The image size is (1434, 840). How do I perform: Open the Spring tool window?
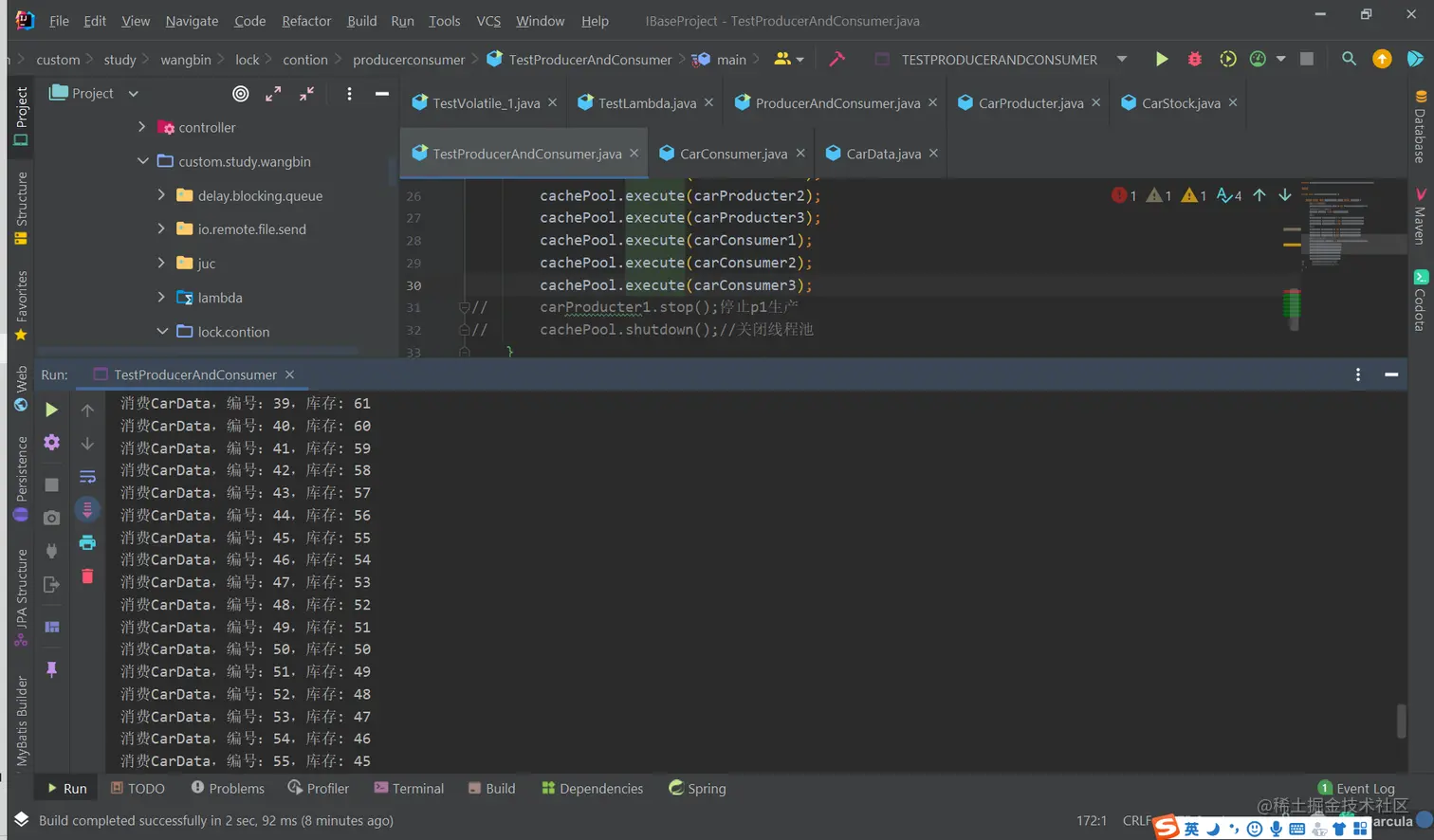click(x=697, y=788)
